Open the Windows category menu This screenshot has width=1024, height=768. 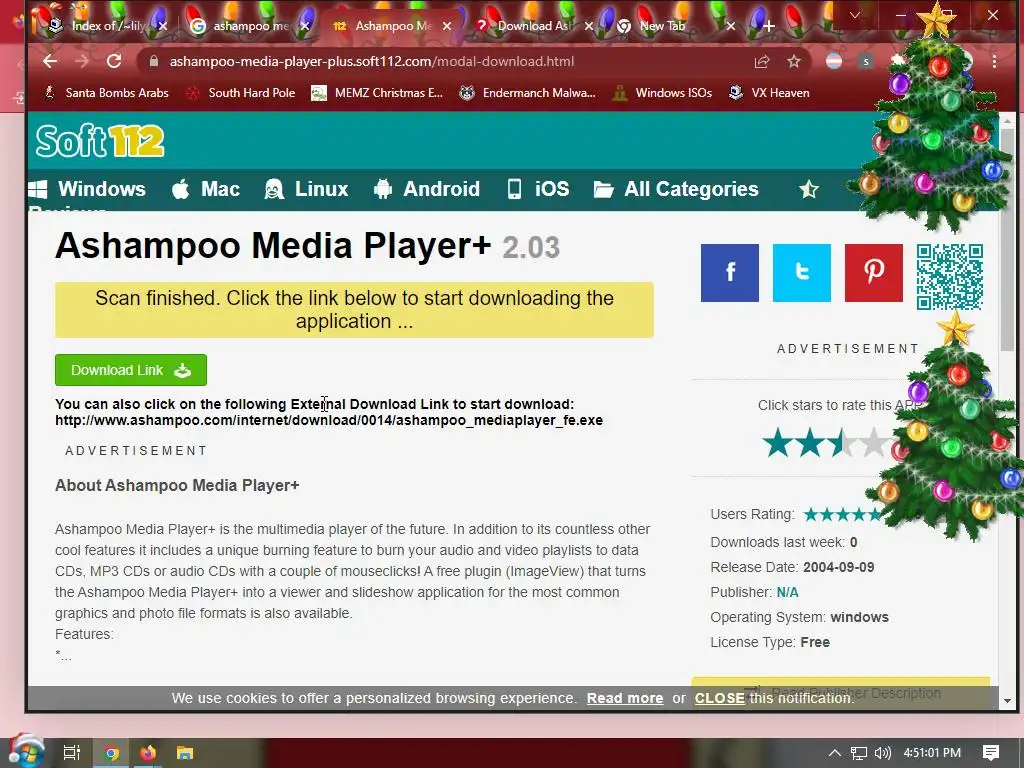click(88, 189)
